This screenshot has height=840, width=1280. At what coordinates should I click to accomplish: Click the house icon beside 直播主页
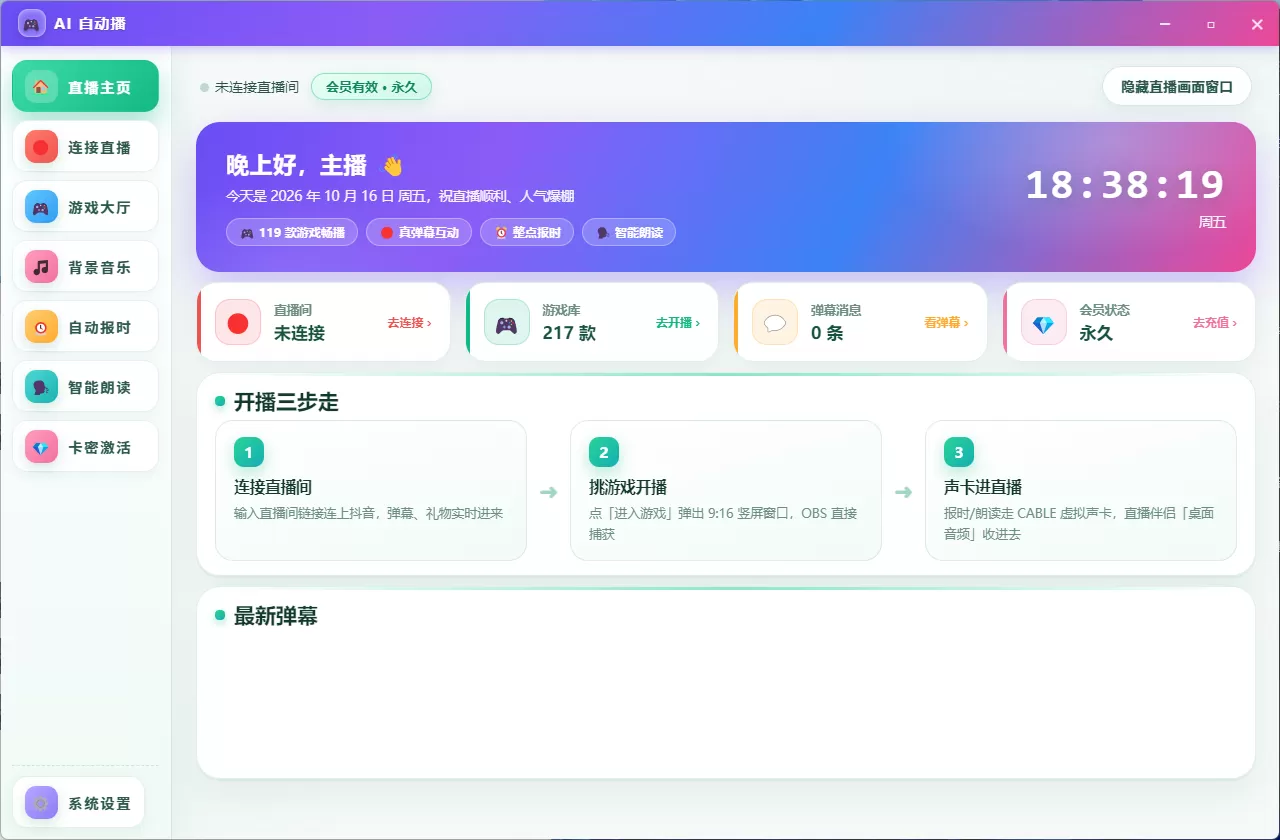[41, 87]
